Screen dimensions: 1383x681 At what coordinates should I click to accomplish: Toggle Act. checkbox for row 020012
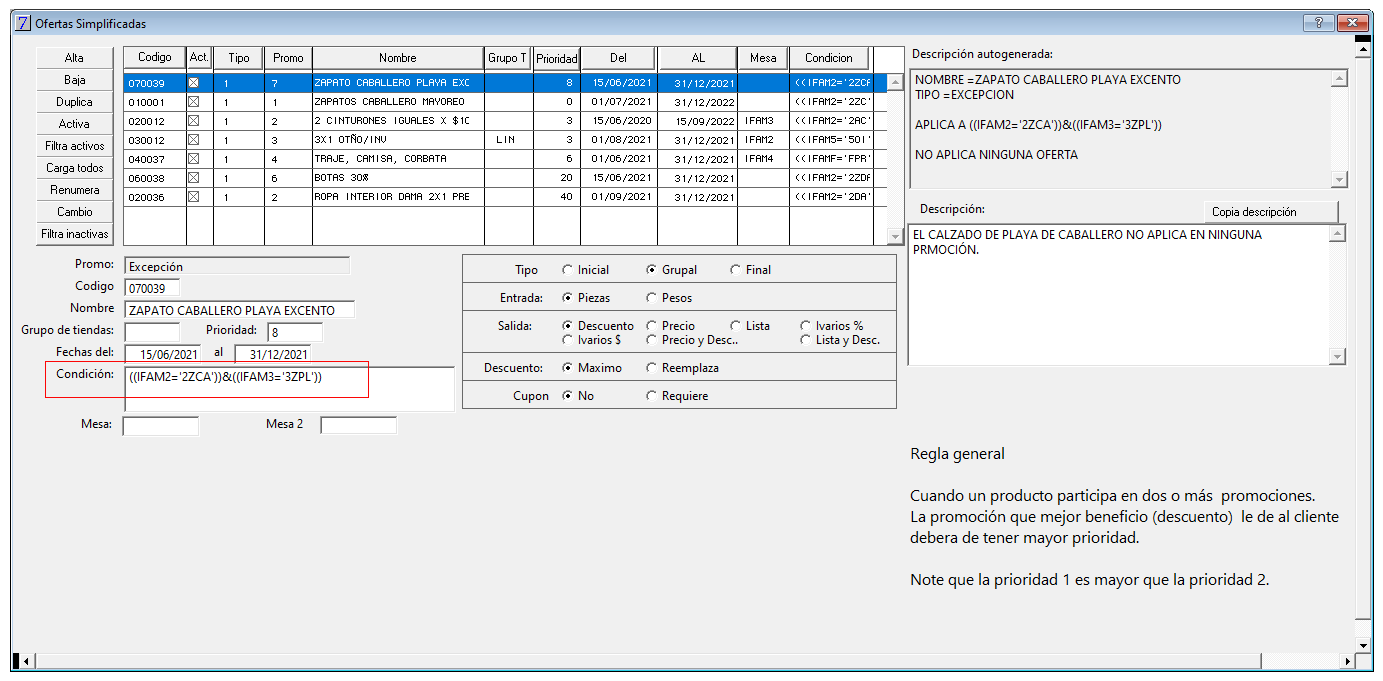(x=194, y=121)
